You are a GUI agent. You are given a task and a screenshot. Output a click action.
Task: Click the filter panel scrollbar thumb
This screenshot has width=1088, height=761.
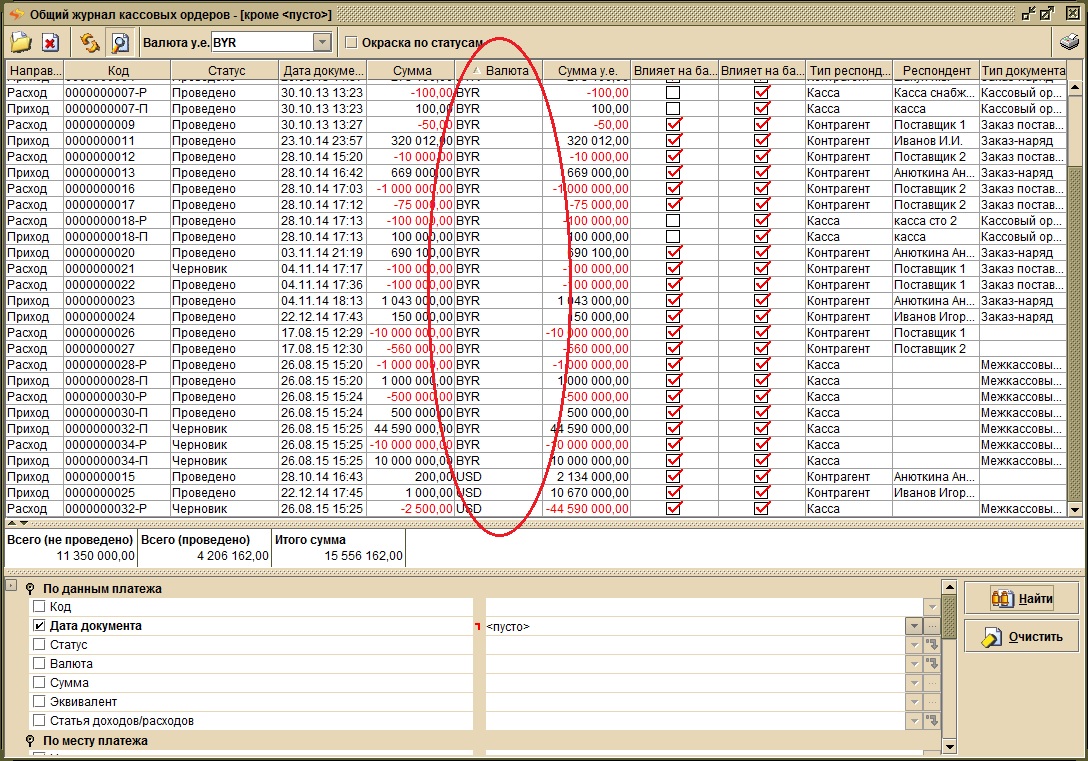tap(949, 617)
